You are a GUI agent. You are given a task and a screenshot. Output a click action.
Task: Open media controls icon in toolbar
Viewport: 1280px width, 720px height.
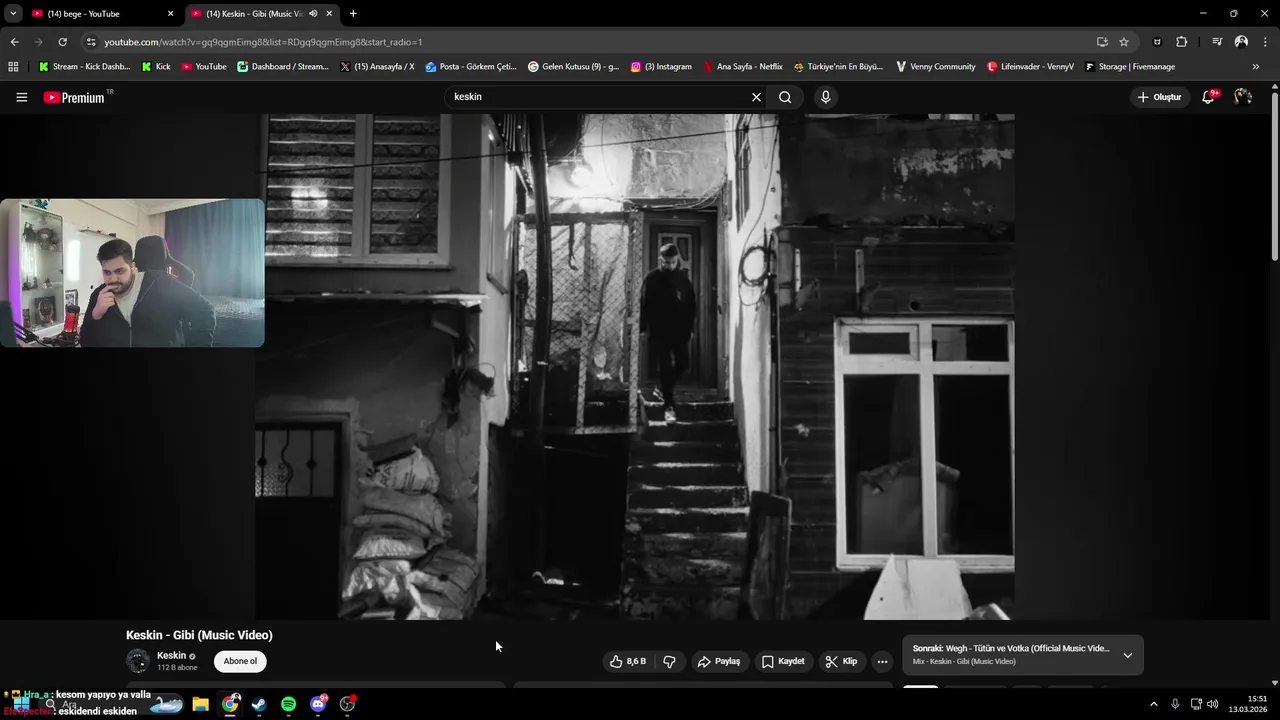point(1217,42)
